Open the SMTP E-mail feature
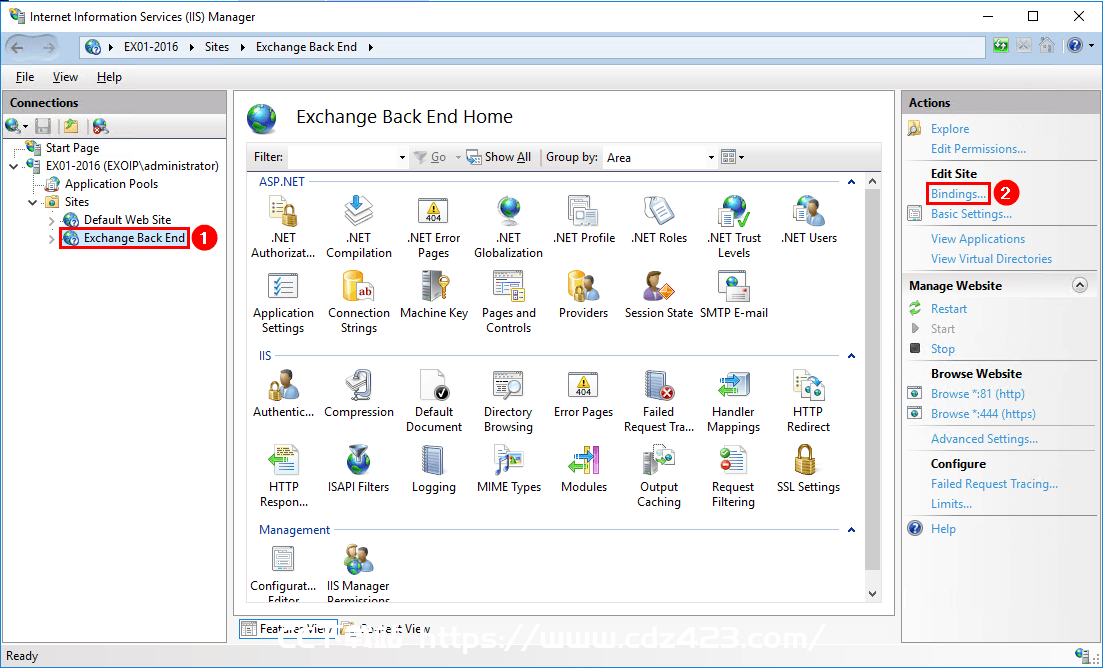Viewport: 1103px width, 668px height. click(x=734, y=295)
